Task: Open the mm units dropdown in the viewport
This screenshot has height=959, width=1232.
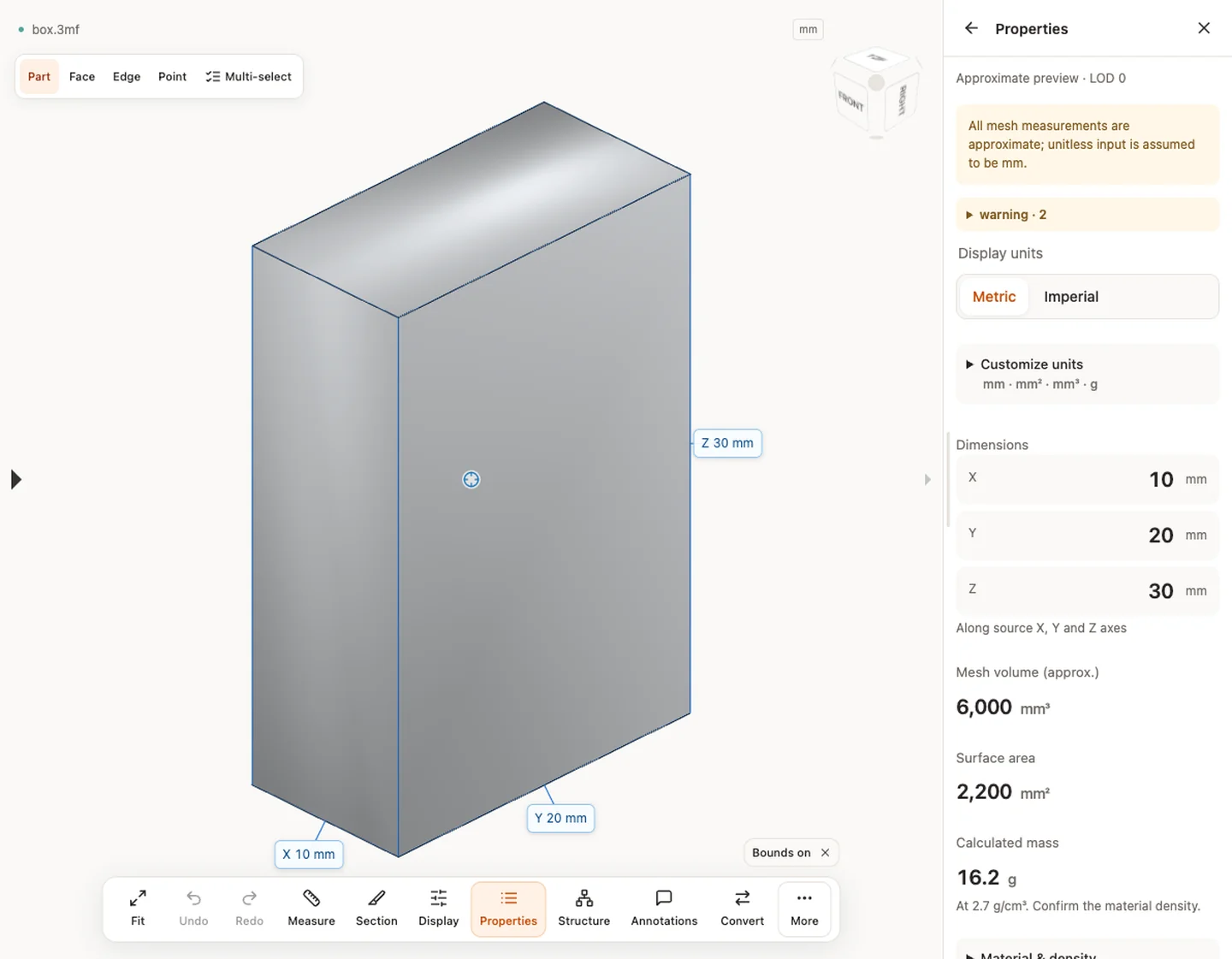Action: [808, 29]
